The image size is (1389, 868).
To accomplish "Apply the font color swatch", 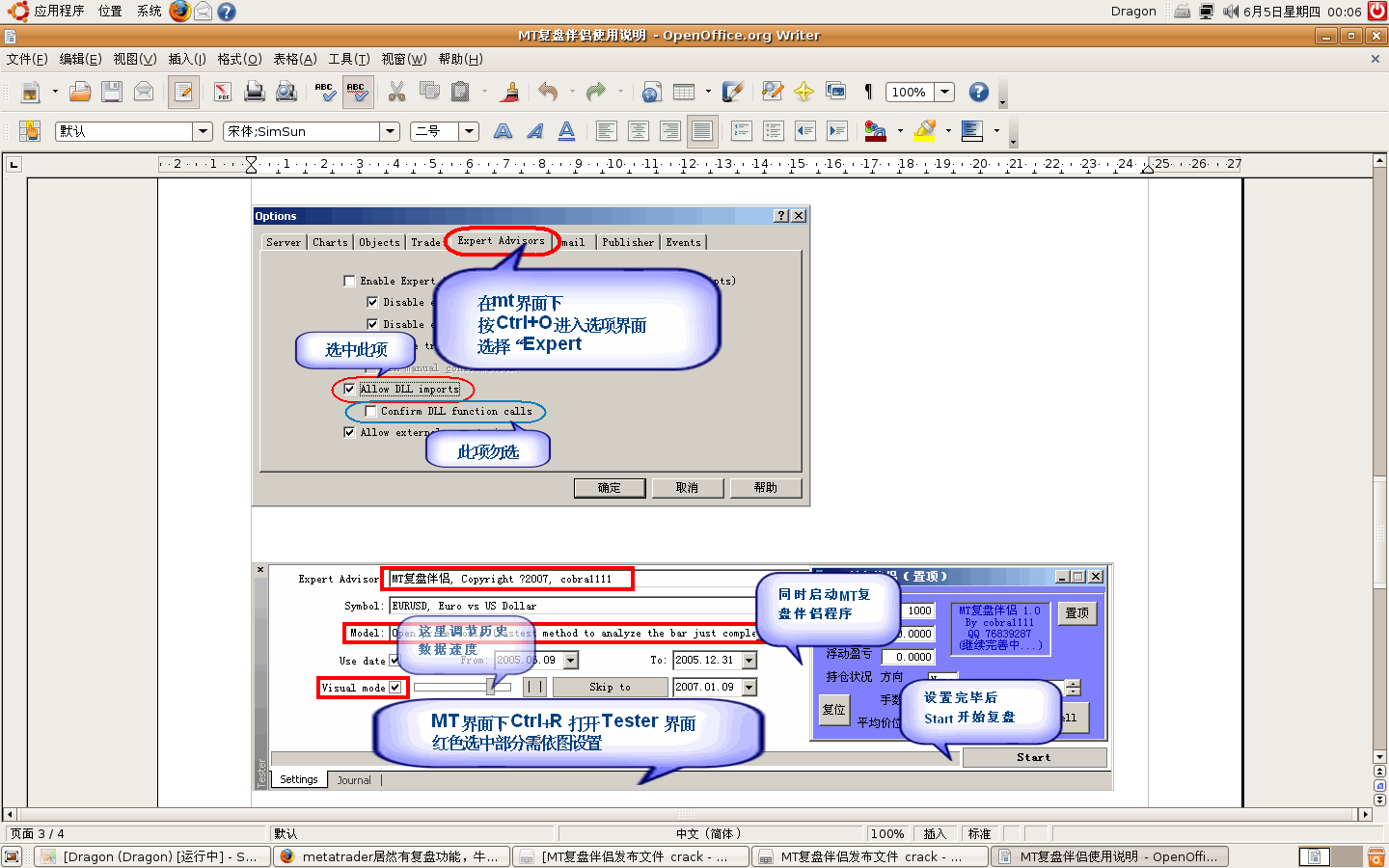I will tap(875, 131).
